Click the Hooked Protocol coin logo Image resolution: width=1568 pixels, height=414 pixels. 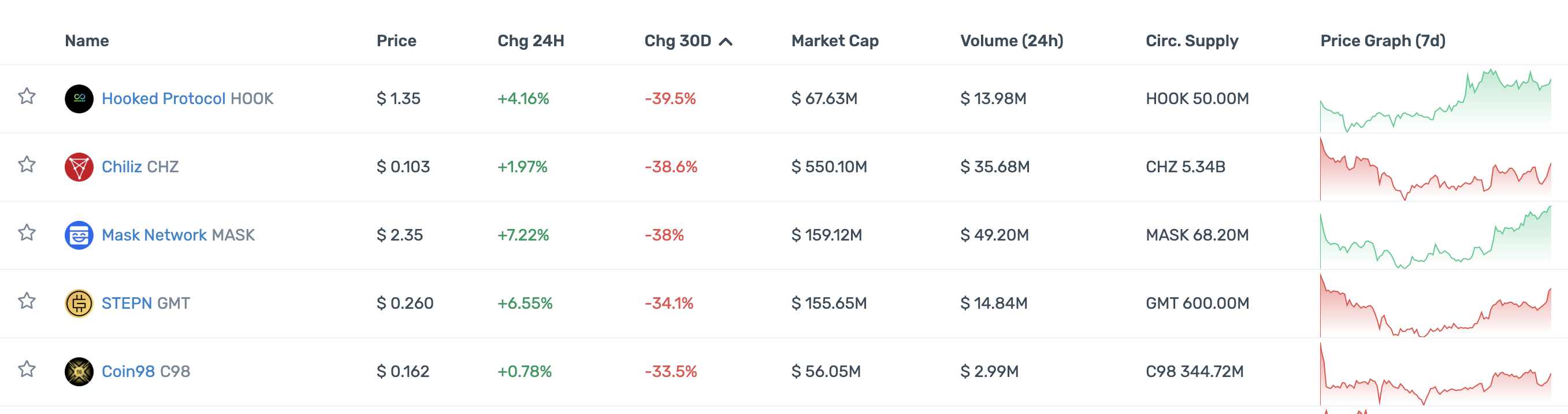[x=79, y=99]
